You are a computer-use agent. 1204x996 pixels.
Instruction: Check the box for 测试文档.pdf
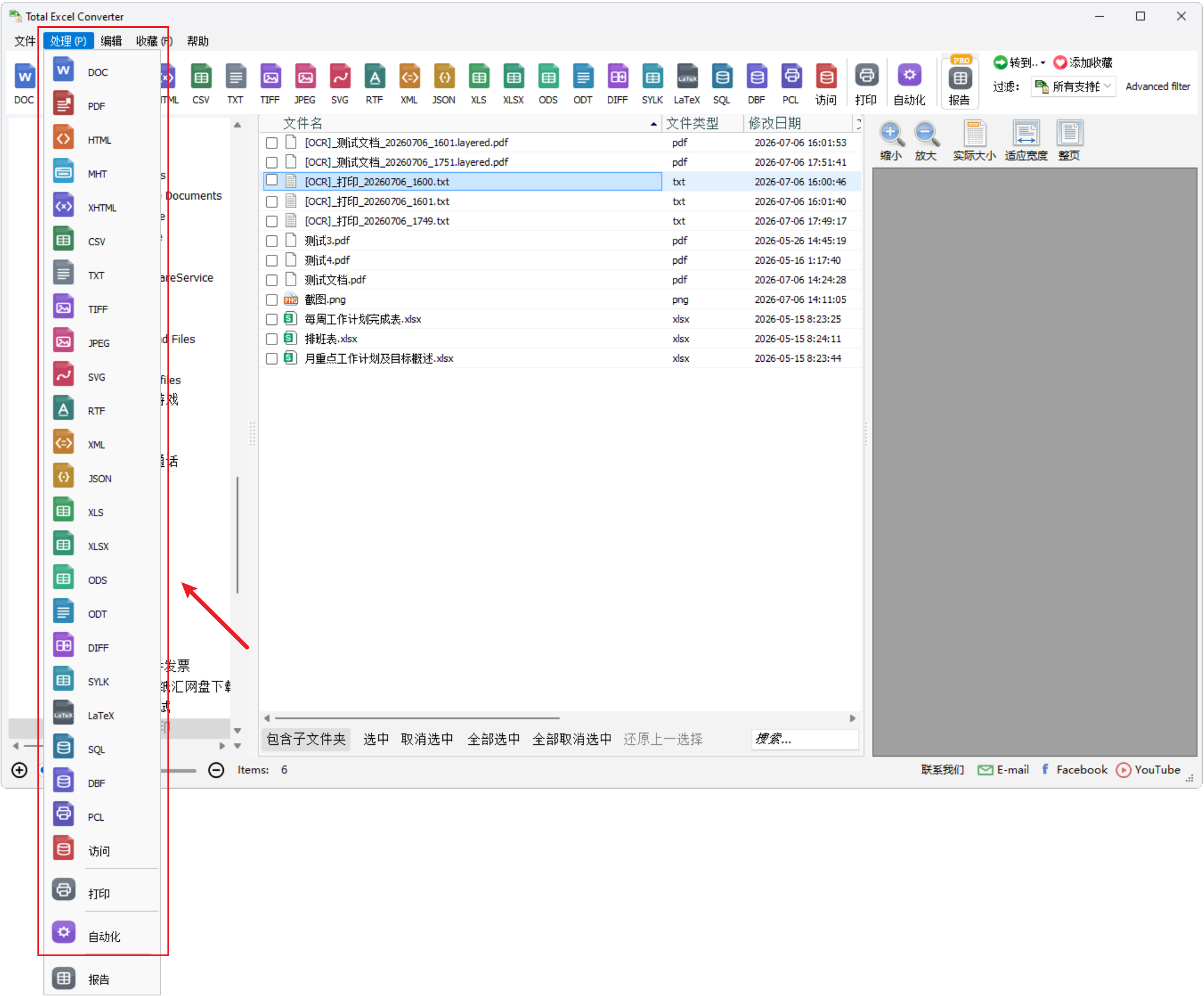tap(272, 280)
